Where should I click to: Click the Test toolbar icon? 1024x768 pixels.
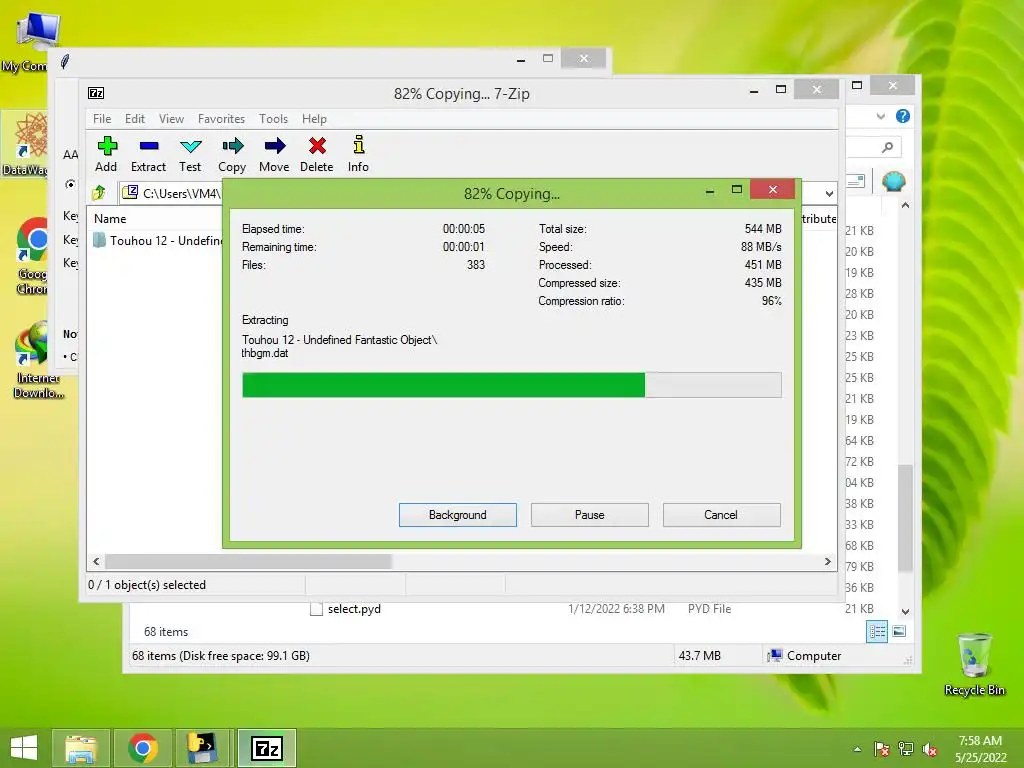(190, 154)
